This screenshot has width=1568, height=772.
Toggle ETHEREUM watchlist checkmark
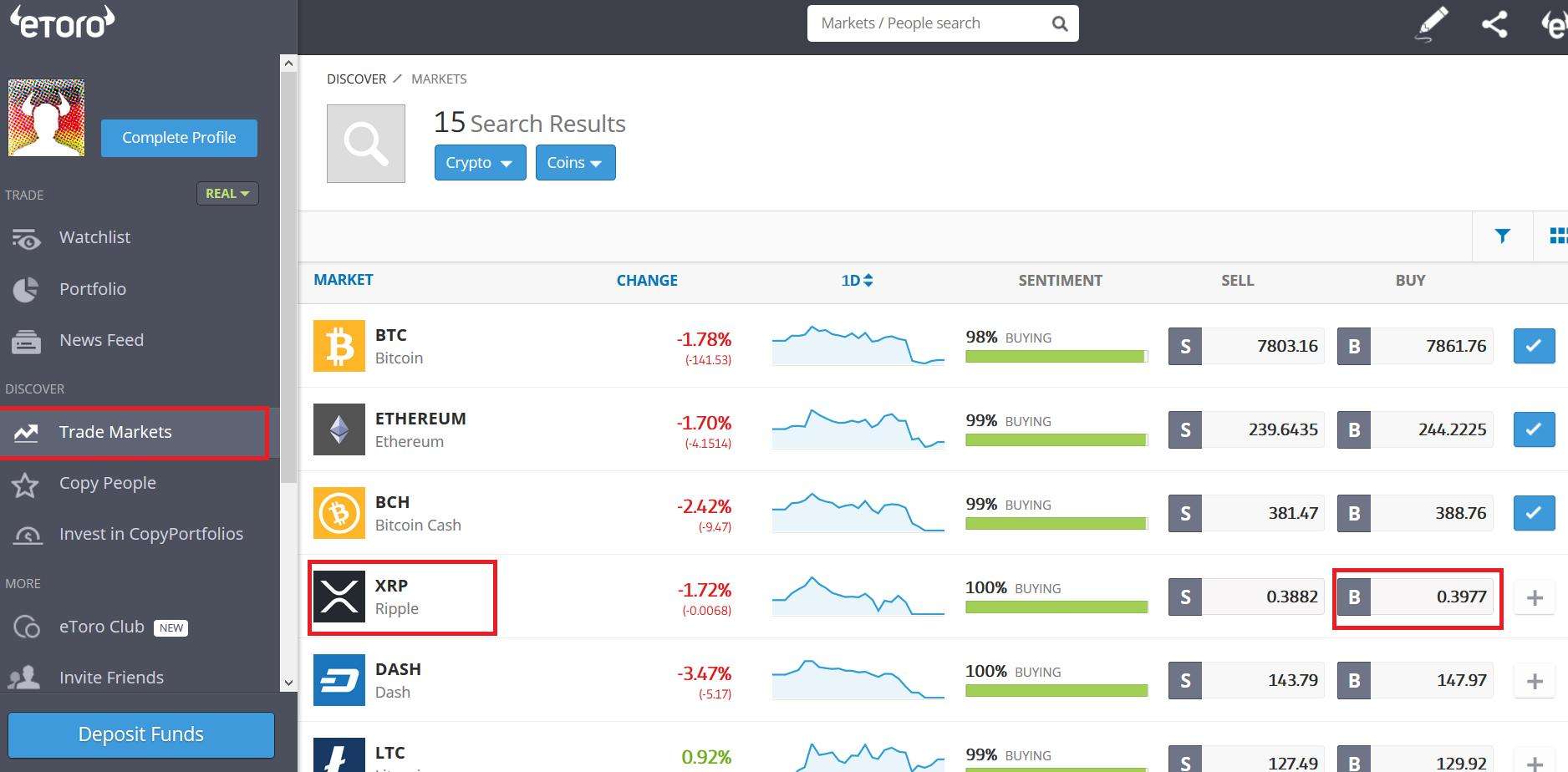click(x=1534, y=429)
